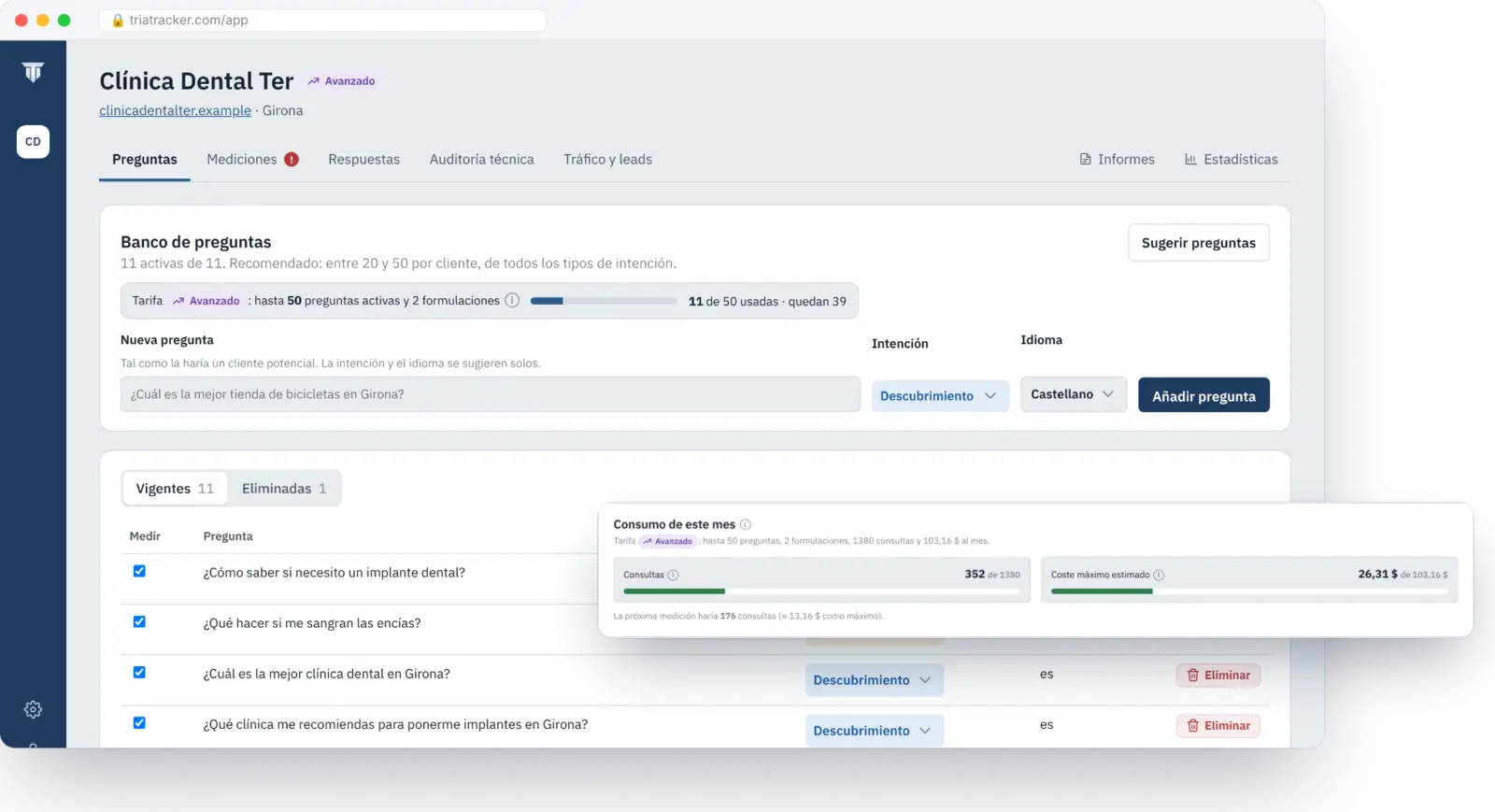Screen dimensions: 1495x812
Task: Click the Estadísticas chart icon
Action: click(x=1190, y=160)
